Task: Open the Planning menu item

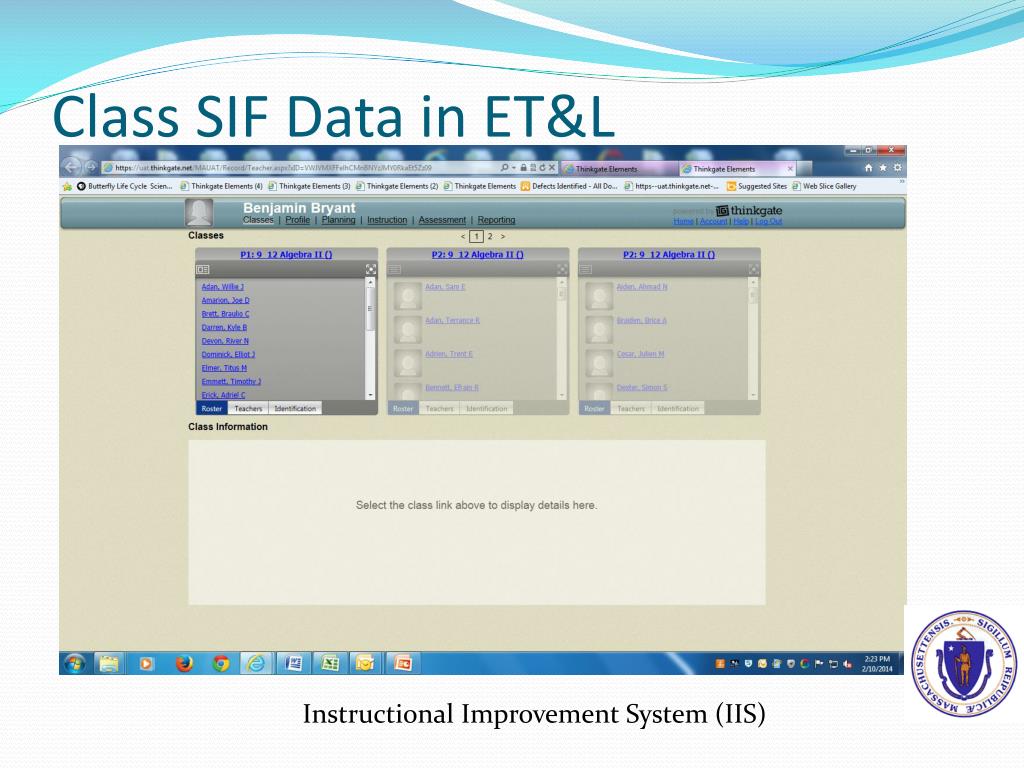Action: coord(338,220)
